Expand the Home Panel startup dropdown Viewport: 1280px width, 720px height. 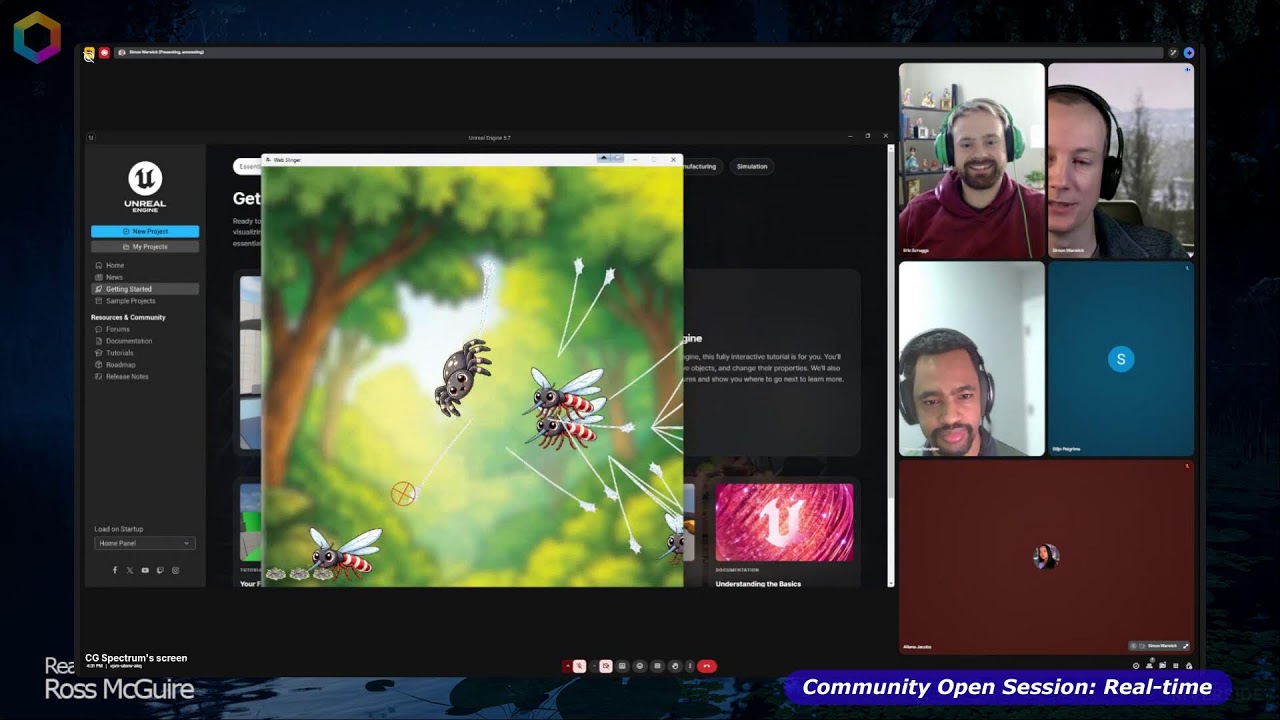coord(145,543)
